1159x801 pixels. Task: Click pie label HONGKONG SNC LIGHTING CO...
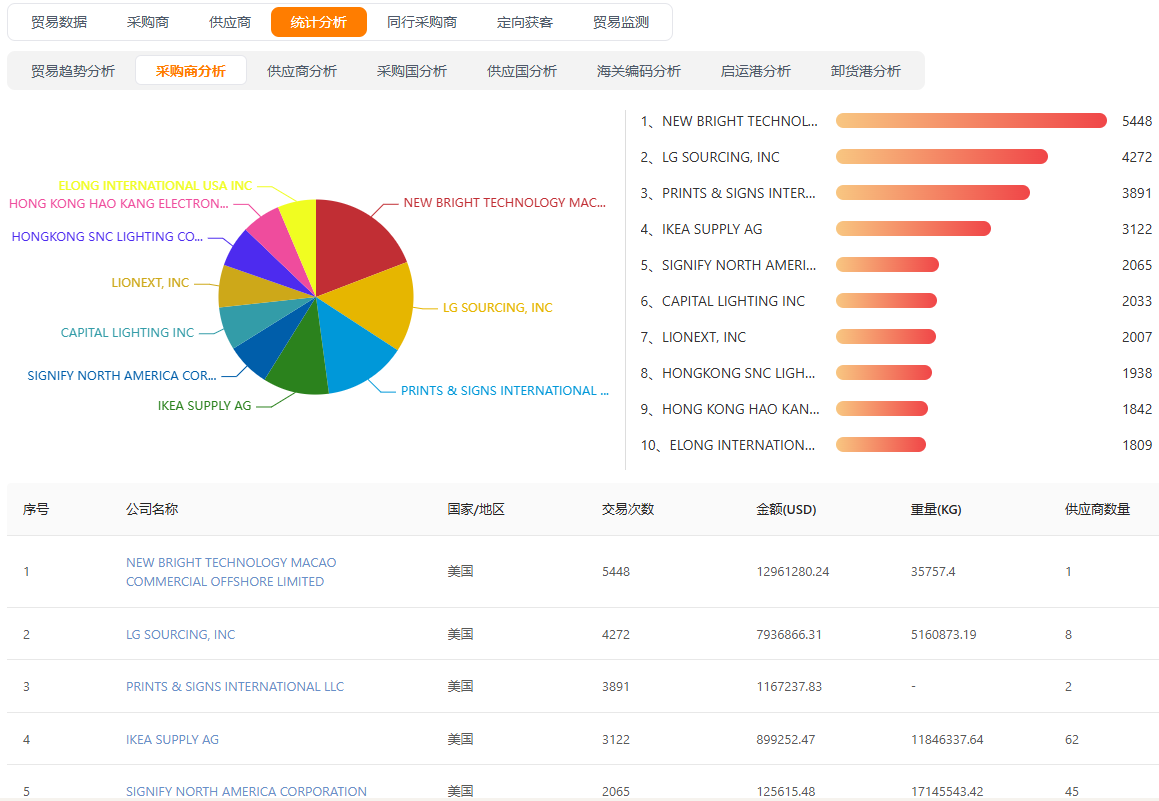pyautogui.click(x=106, y=236)
